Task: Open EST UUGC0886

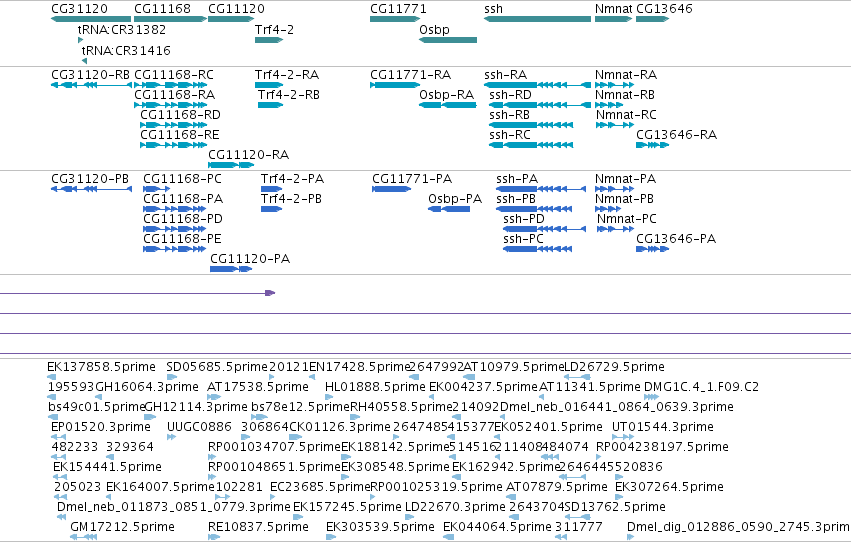Action: 199,426
